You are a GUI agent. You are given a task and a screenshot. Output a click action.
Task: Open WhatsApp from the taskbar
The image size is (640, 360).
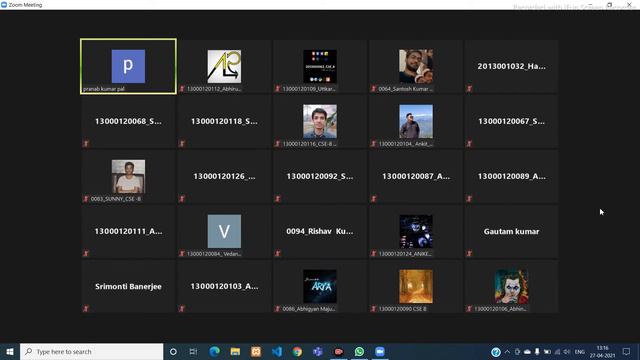point(359,351)
